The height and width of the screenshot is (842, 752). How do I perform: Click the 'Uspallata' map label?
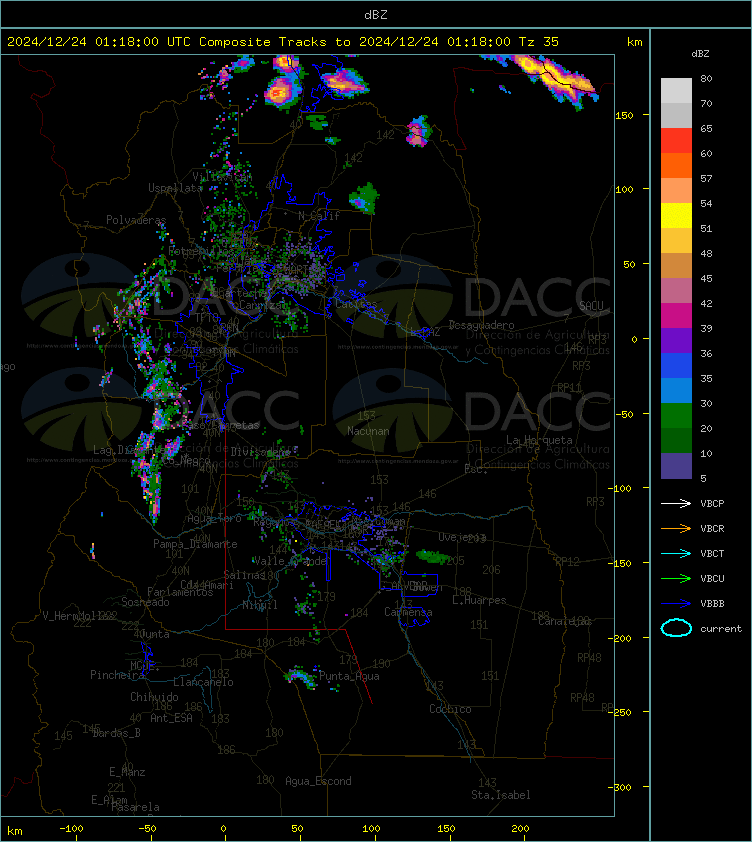(x=175, y=188)
